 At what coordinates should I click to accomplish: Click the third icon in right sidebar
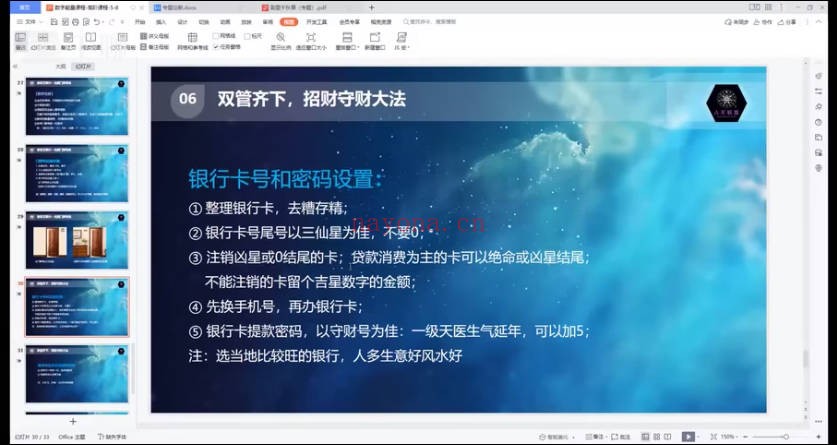click(818, 107)
